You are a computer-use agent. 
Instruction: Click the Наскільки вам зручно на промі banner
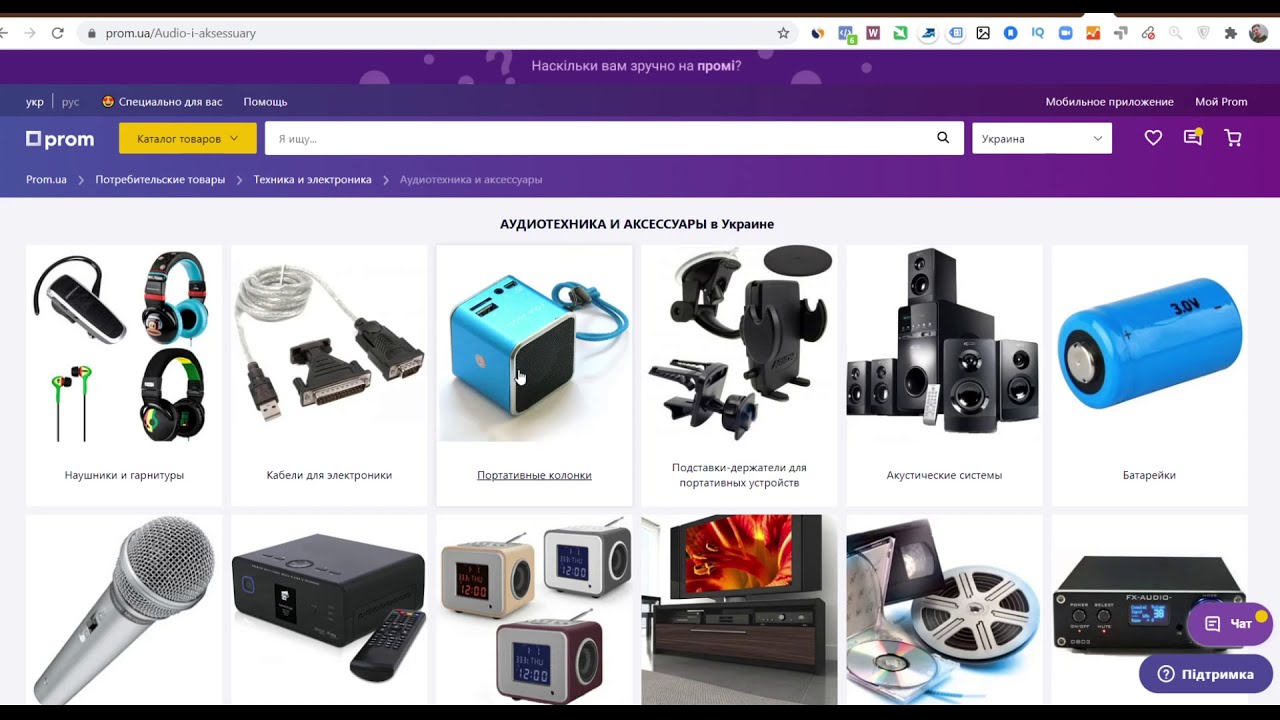coord(636,66)
